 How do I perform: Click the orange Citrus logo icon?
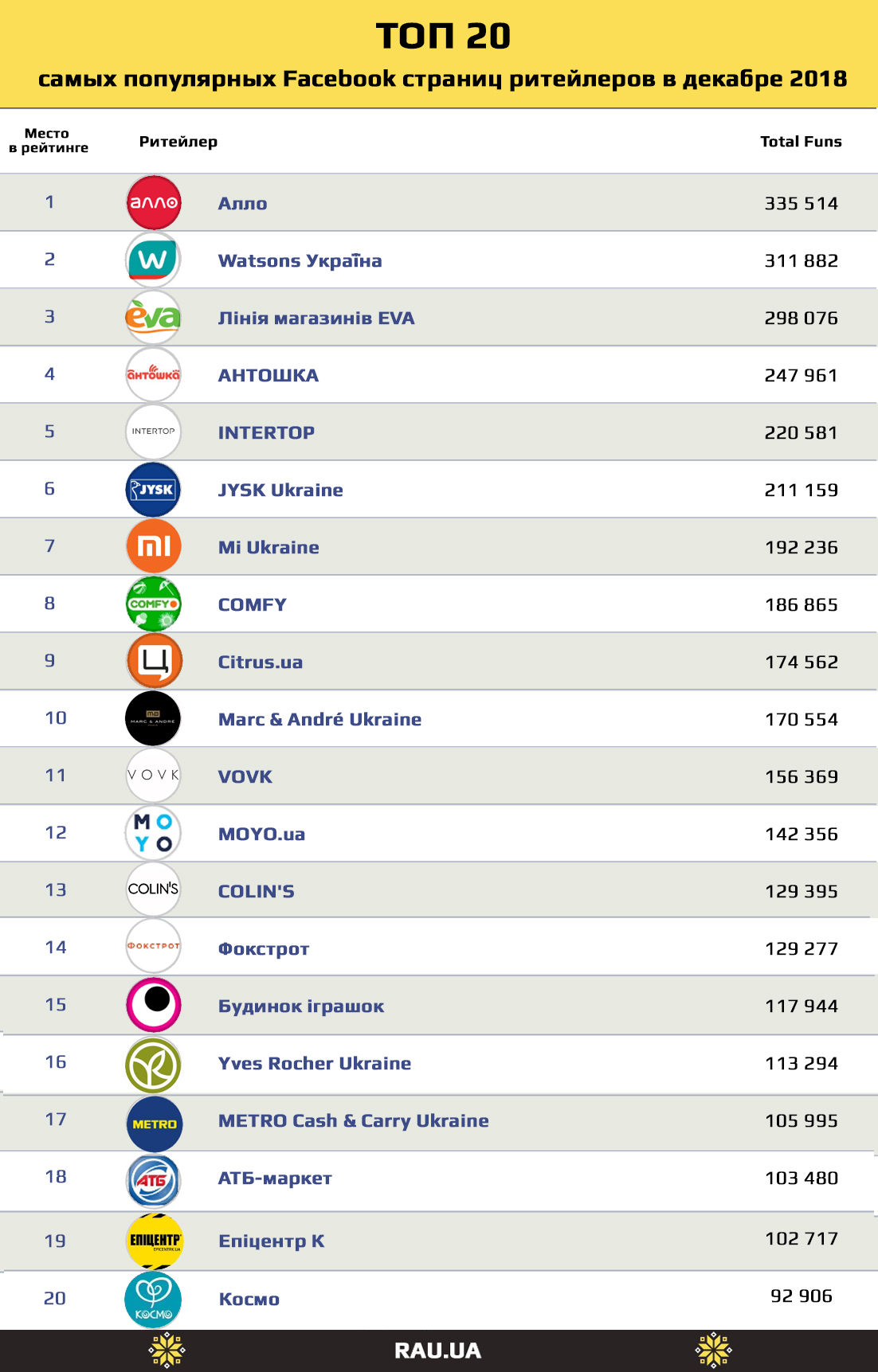point(154,662)
